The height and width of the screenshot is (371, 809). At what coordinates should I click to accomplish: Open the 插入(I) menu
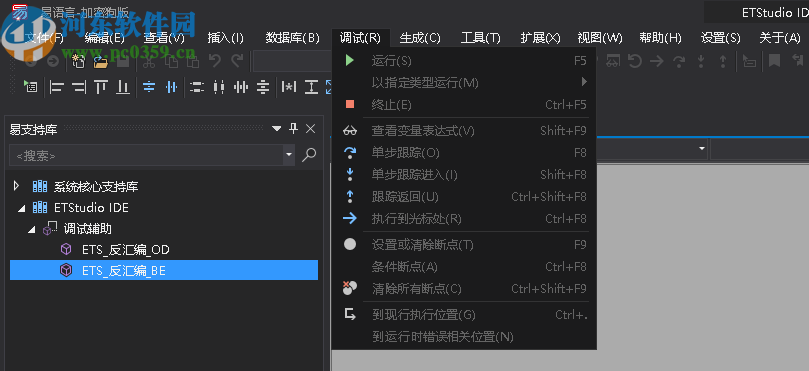pos(225,38)
